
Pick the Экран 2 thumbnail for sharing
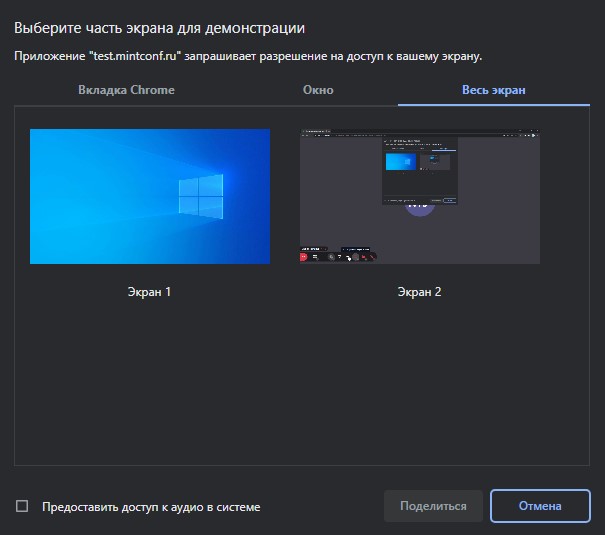[x=419, y=196]
